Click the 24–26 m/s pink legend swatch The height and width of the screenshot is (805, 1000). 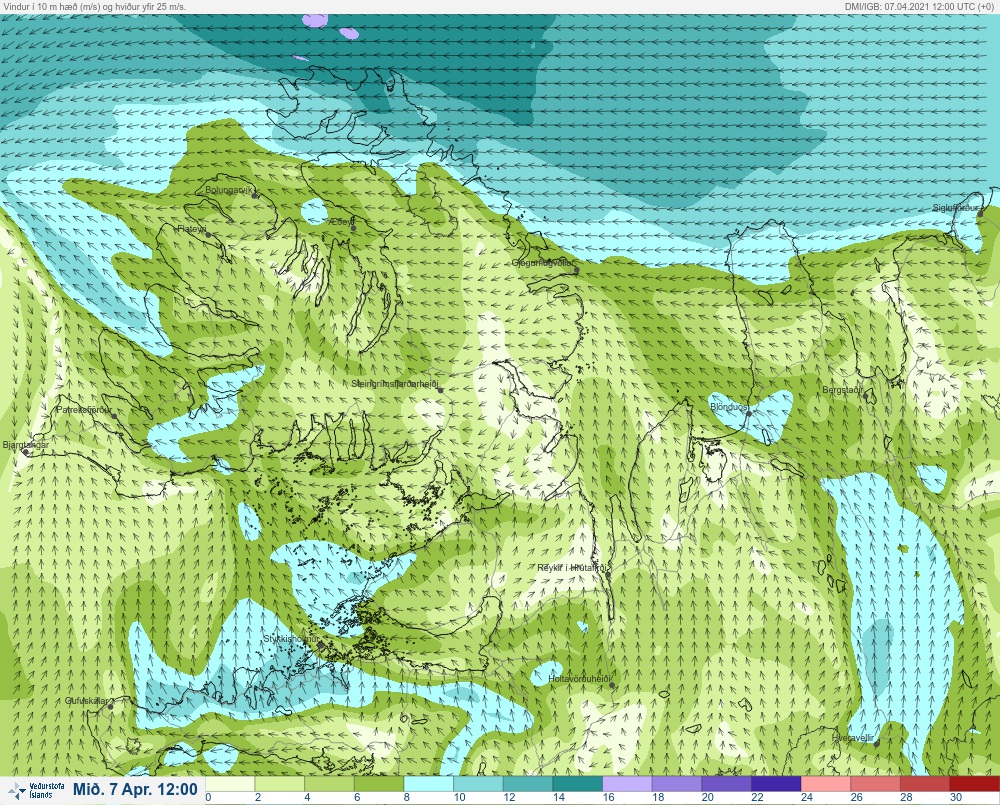click(827, 784)
